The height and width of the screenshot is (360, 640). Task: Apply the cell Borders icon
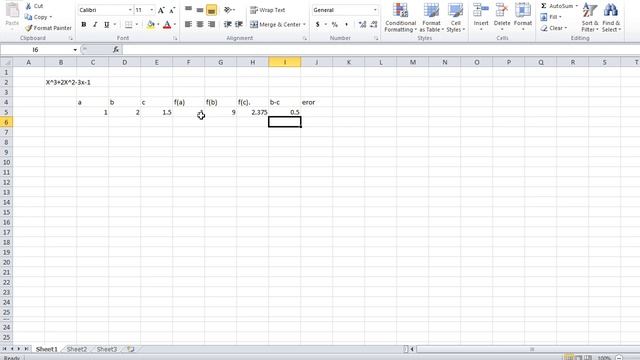click(129, 24)
